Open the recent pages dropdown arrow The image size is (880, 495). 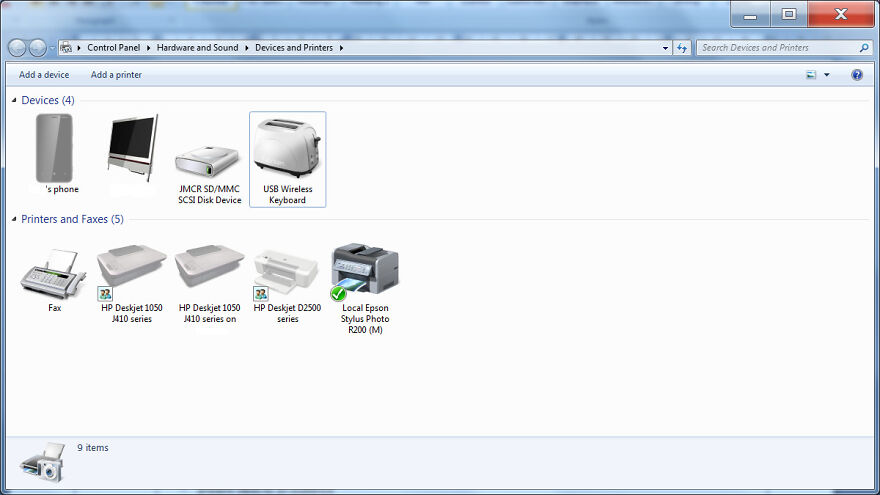point(52,48)
